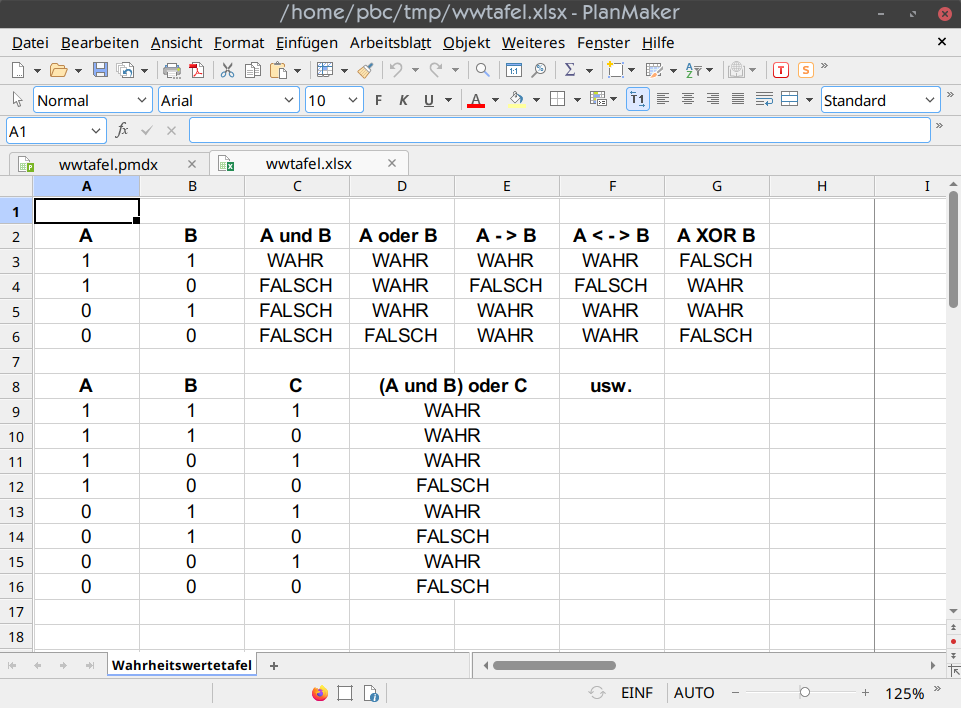Align cell text right
The height and width of the screenshot is (708, 961).
click(713, 99)
